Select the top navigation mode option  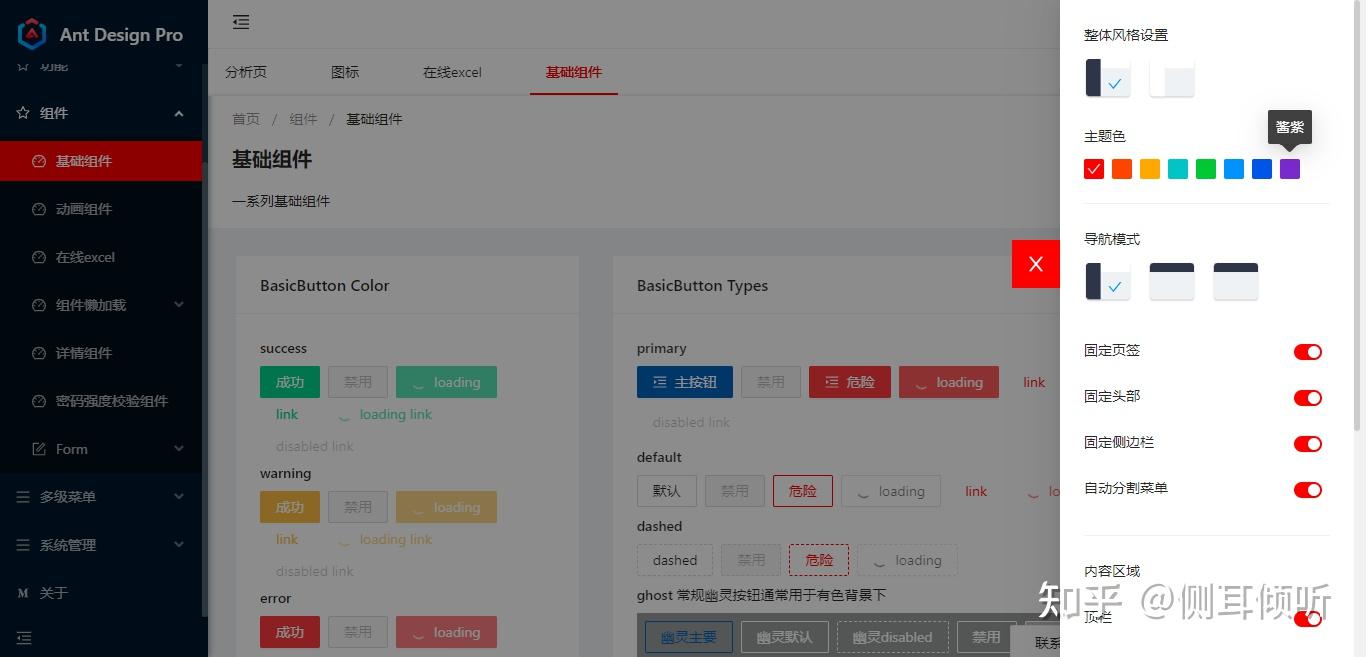tap(1171, 281)
